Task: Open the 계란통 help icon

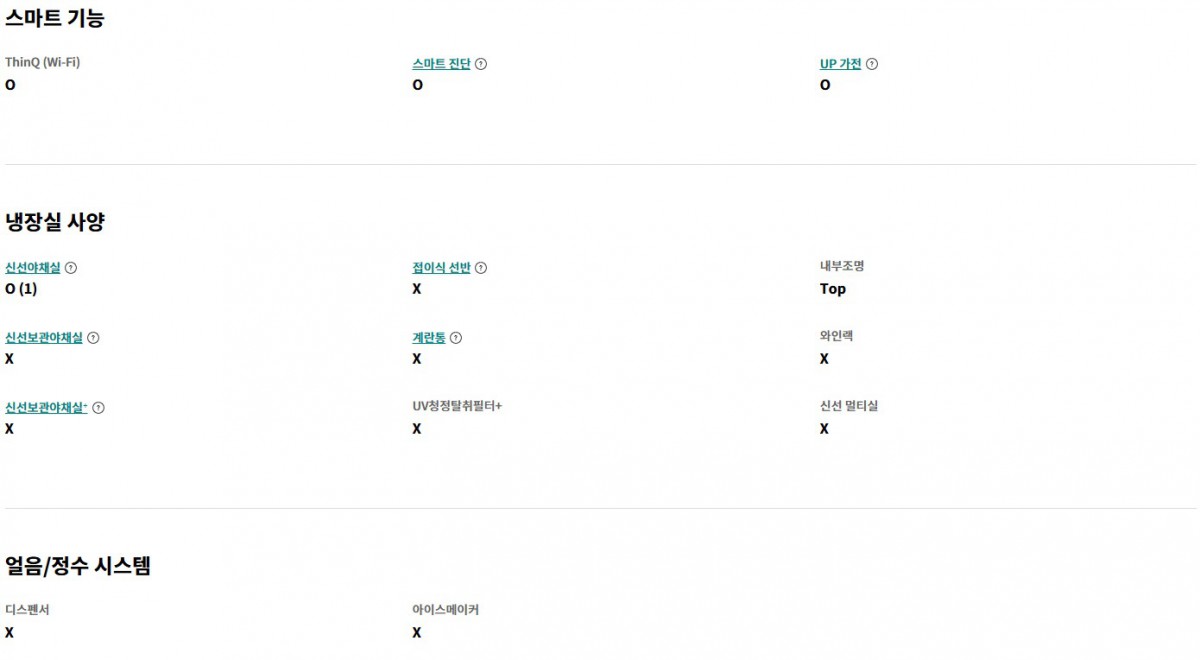Action: coord(456,338)
